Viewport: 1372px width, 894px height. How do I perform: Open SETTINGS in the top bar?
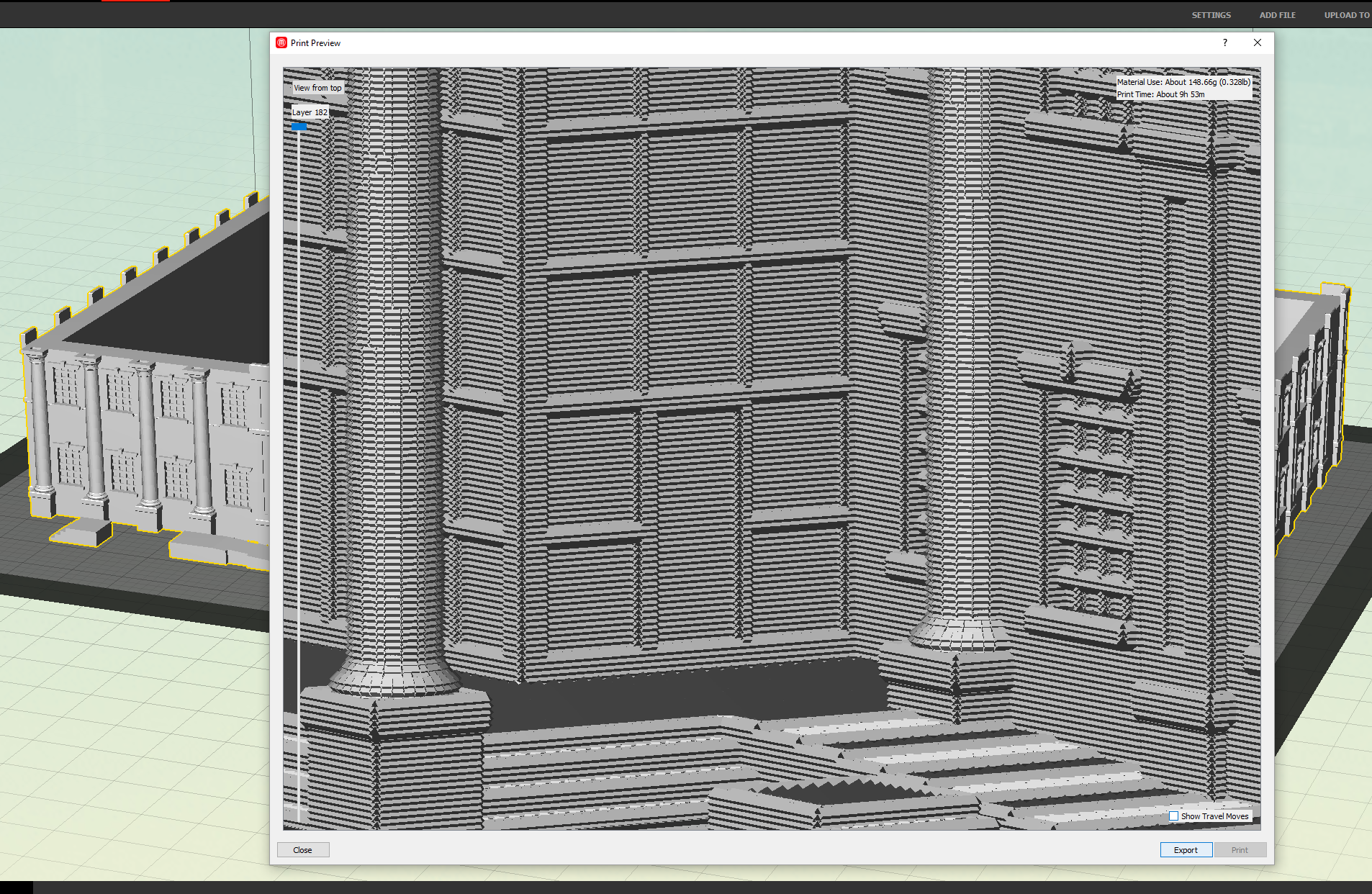click(1211, 15)
